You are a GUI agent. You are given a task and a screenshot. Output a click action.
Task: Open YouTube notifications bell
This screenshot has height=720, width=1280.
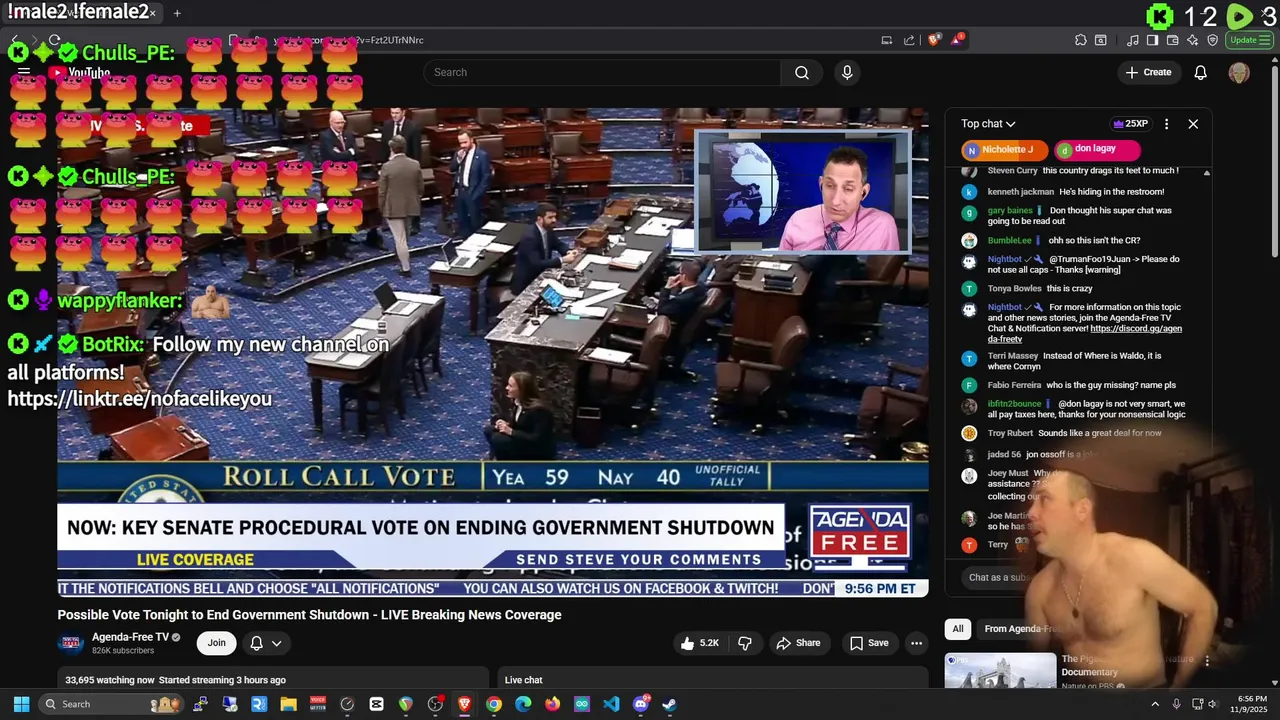point(1201,72)
